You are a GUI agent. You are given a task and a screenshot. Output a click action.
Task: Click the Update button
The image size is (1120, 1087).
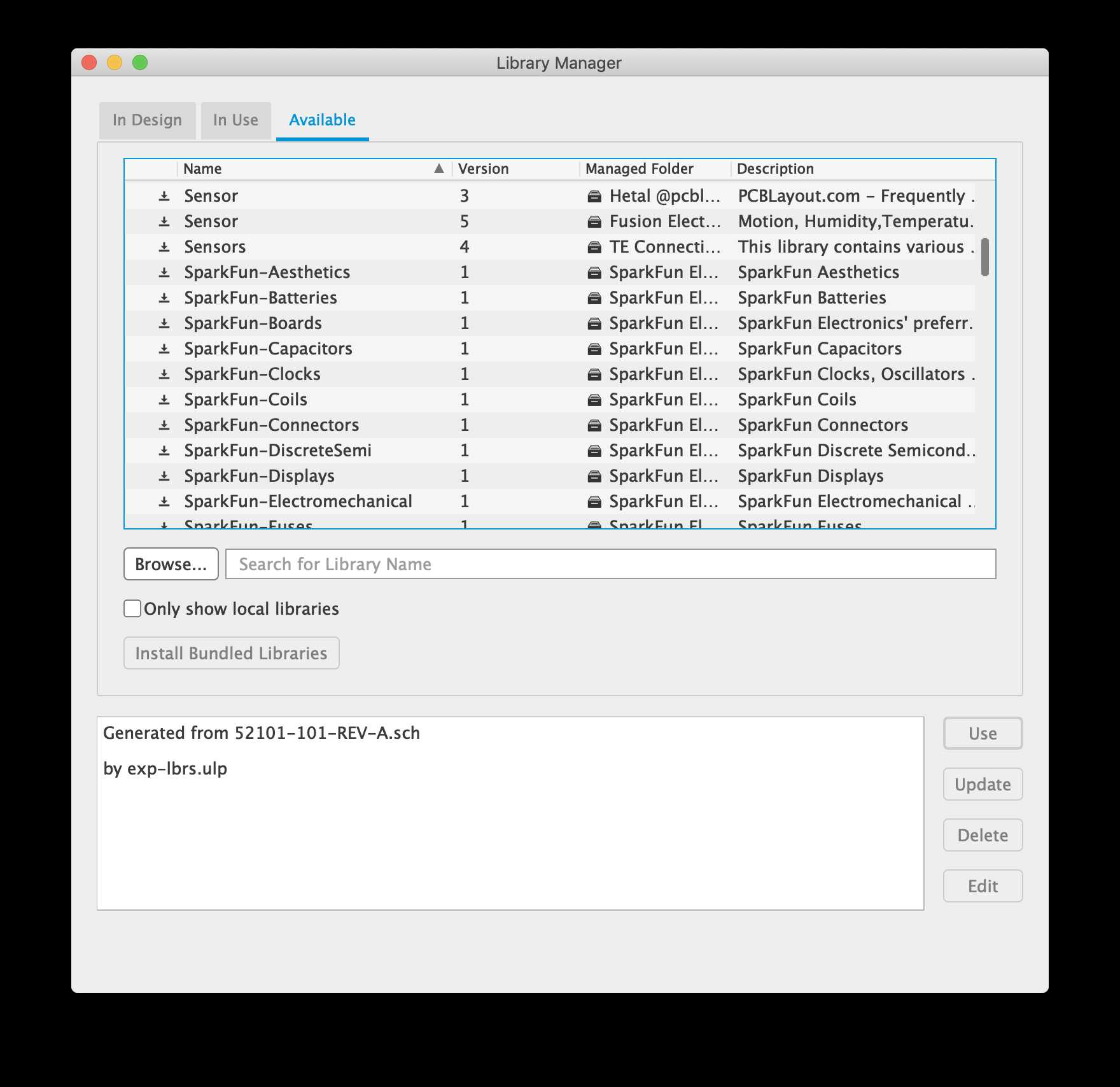click(983, 784)
